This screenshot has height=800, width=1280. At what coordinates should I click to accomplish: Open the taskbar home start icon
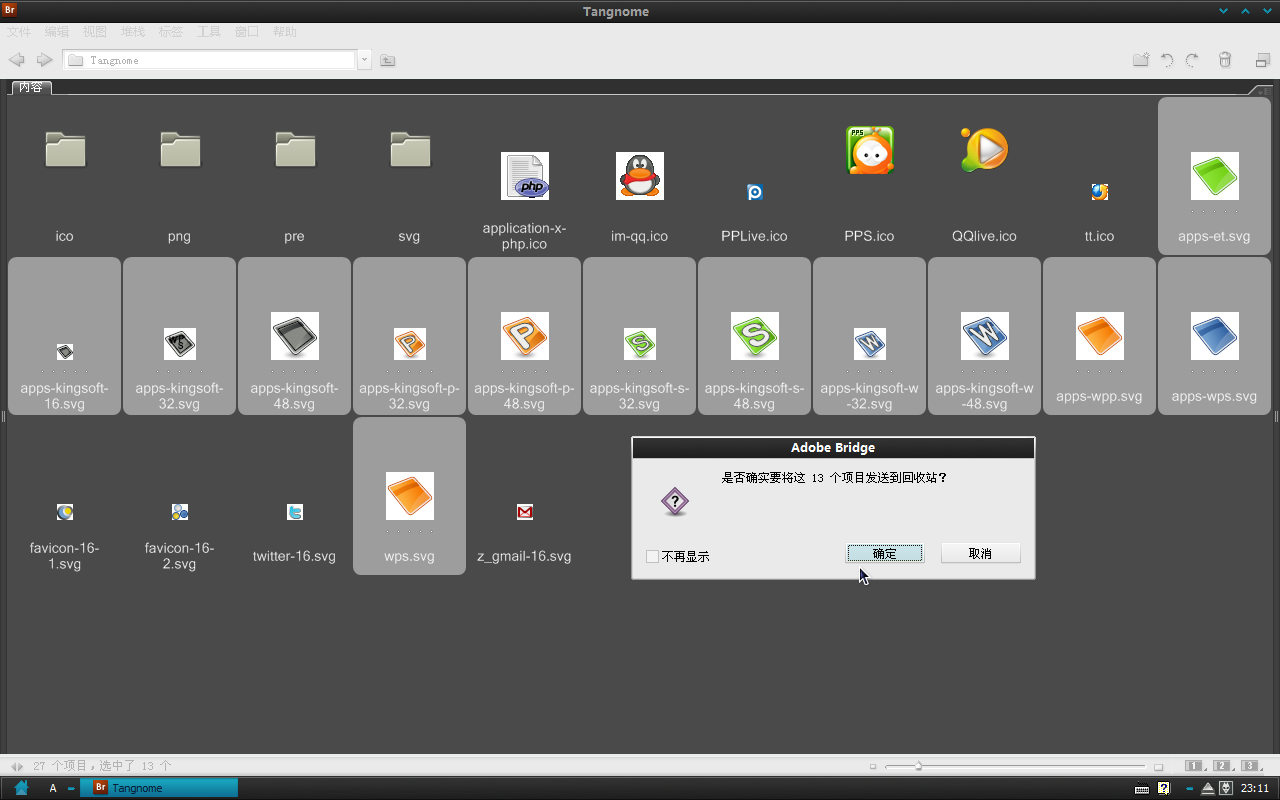pyautogui.click(x=21, y=788)
